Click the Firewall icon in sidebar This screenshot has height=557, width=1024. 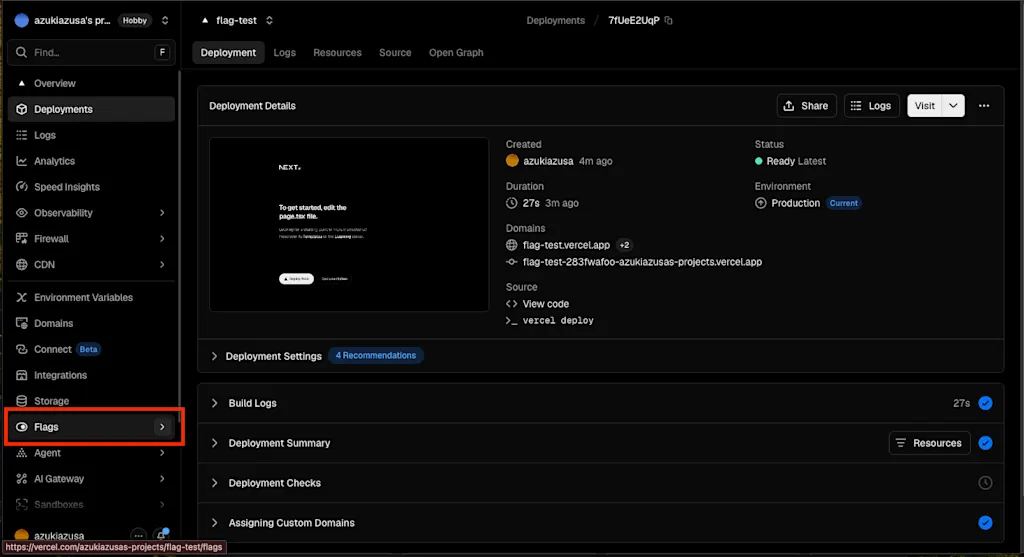[22, 238]
